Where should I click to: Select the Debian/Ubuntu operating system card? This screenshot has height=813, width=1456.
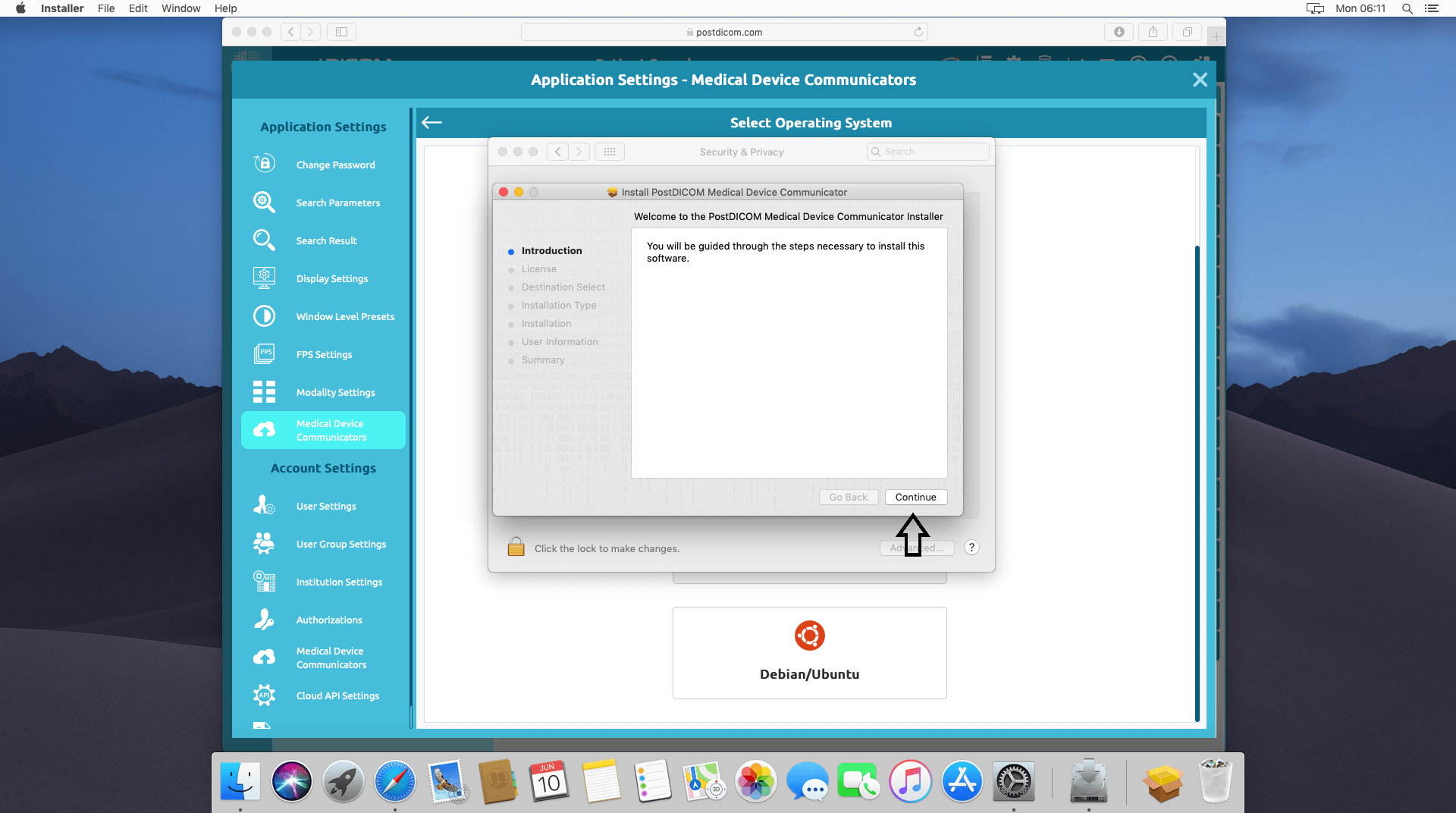click(809, 653)
